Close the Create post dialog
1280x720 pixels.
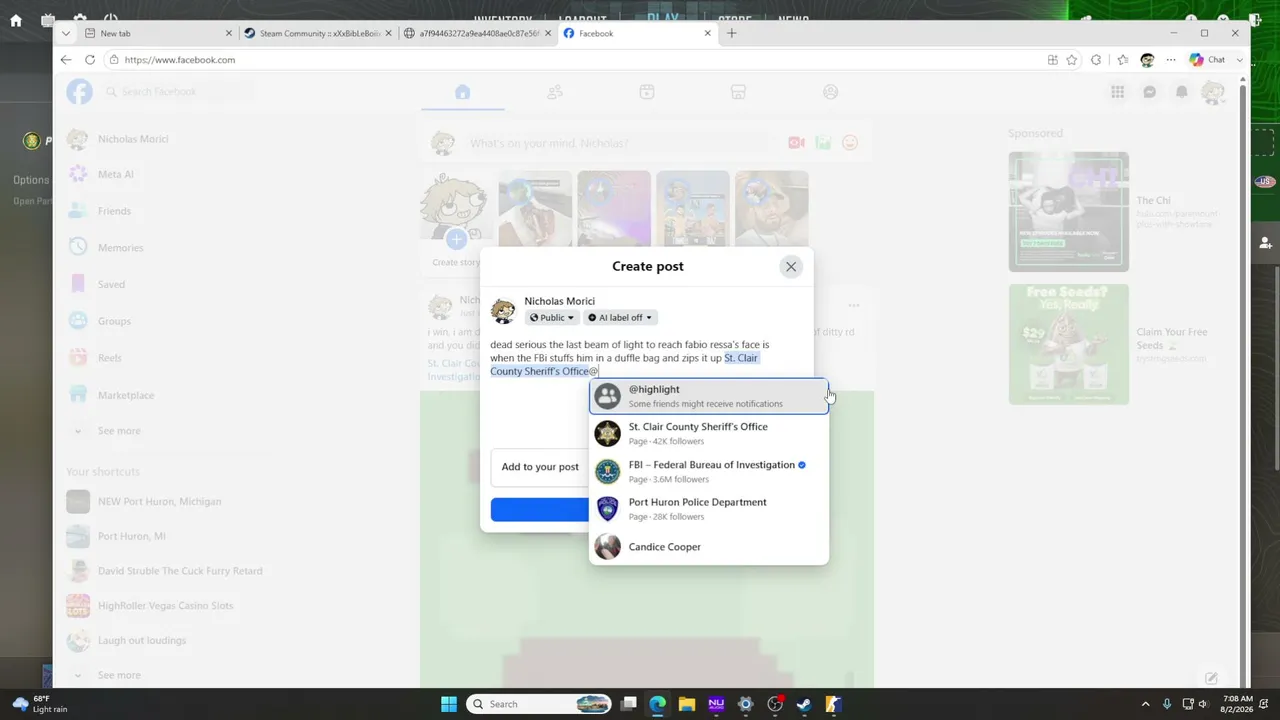coord(791,267)
